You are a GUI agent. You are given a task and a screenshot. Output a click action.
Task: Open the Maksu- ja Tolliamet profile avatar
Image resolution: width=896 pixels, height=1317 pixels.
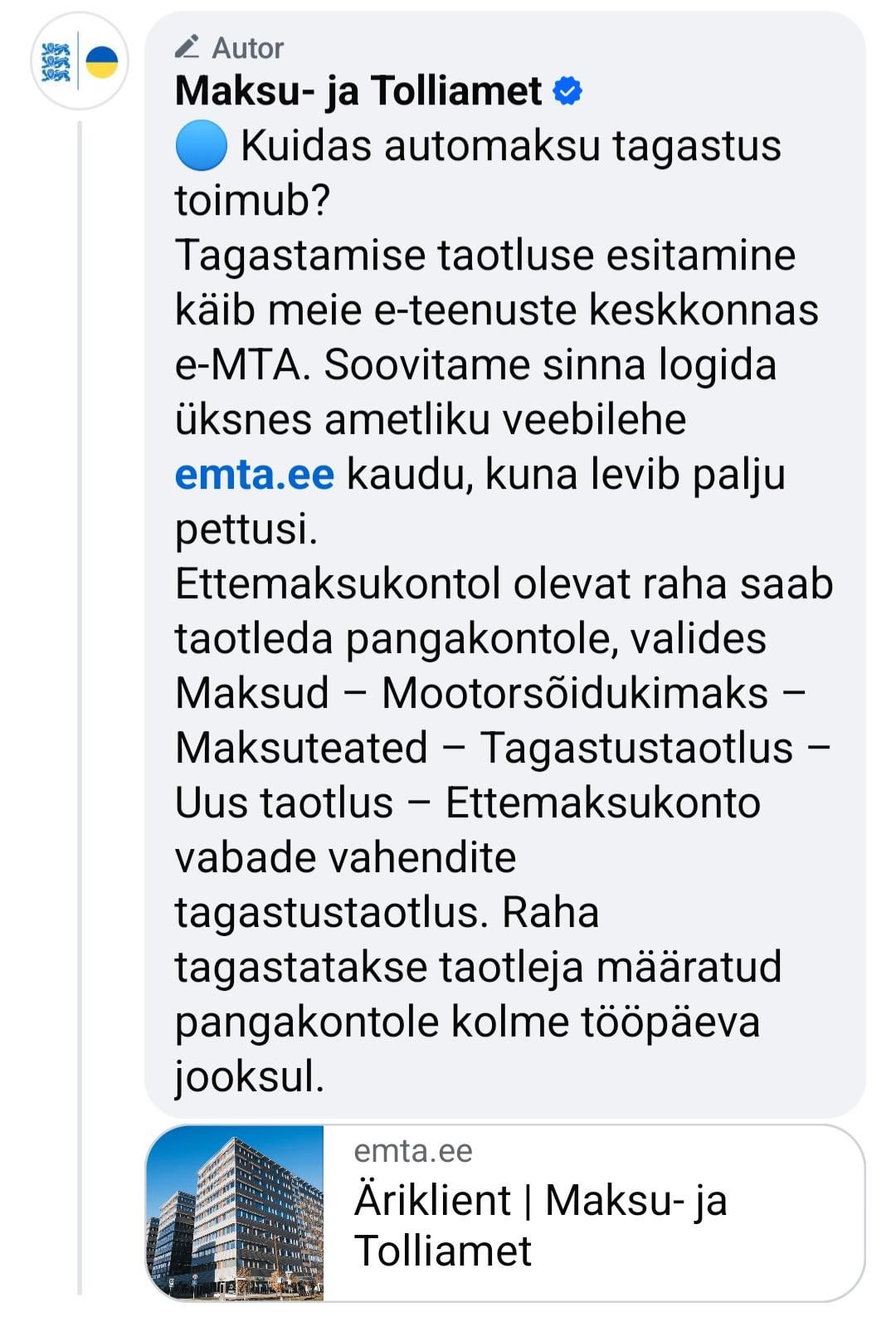pos(80,61)
